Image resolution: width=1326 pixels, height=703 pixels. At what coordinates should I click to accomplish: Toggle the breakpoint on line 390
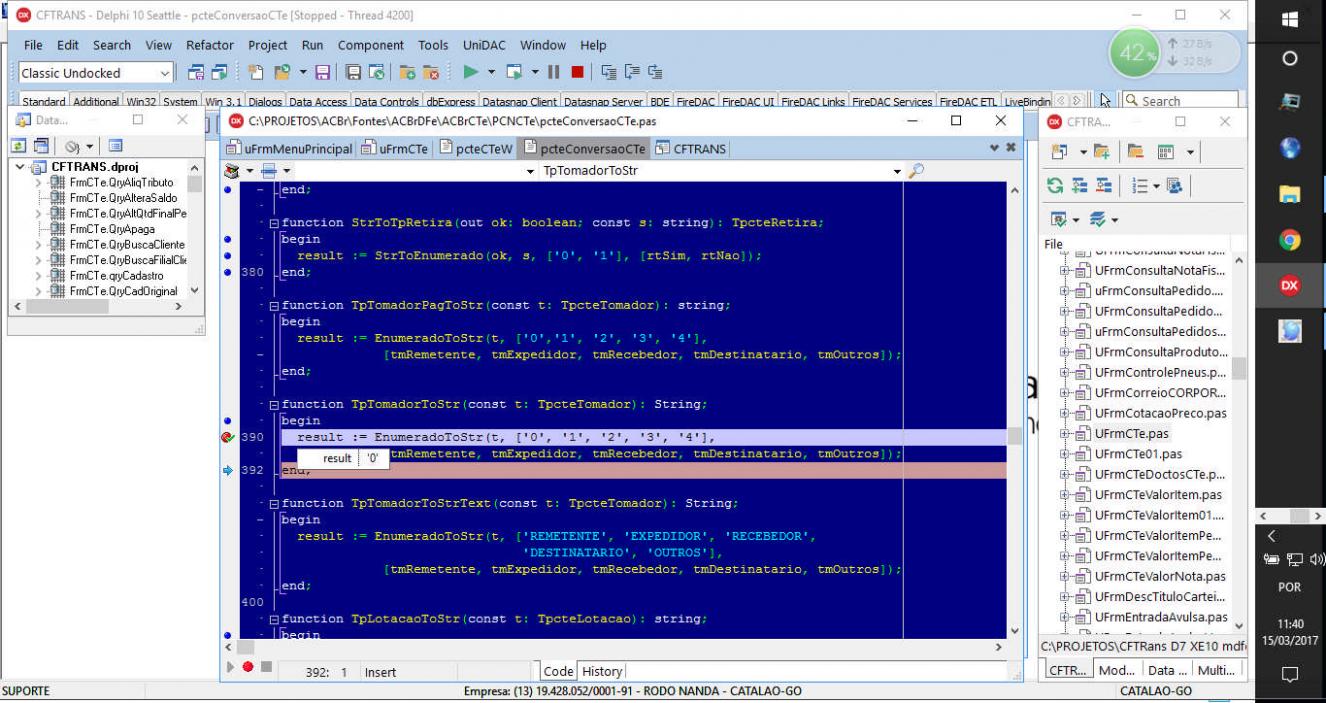(x=230, y=437)
